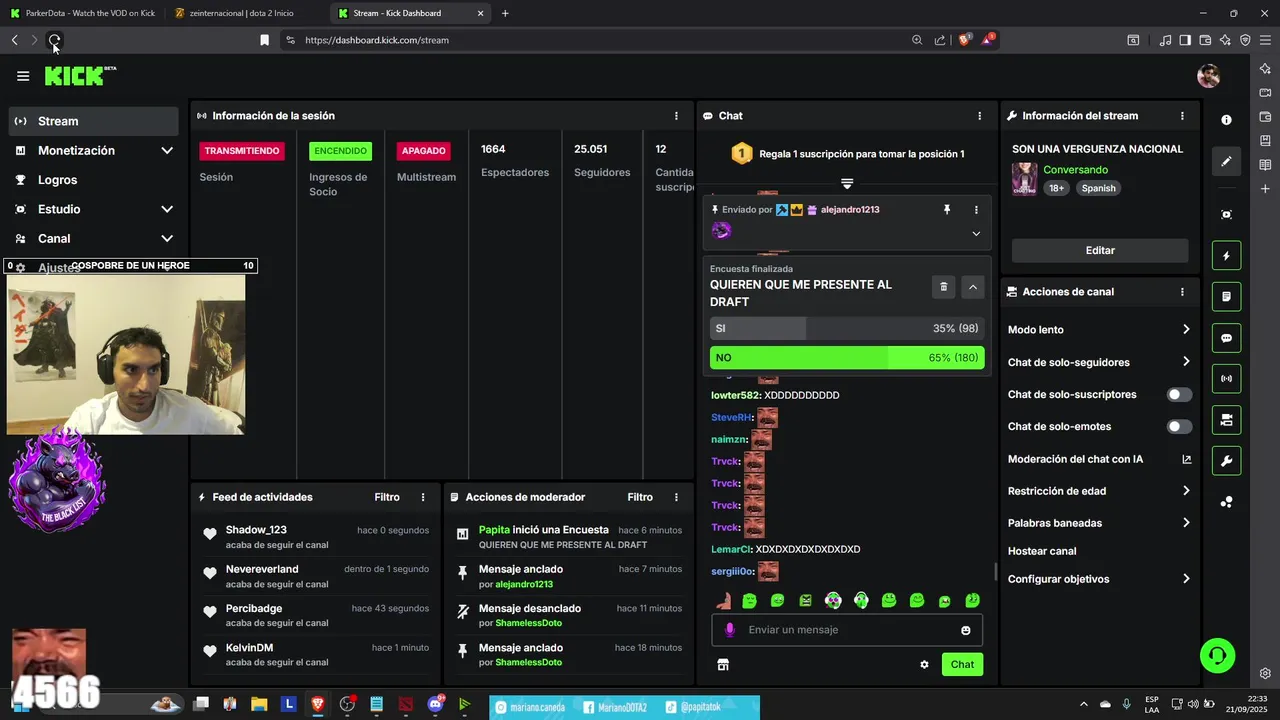Open the emoji picker in message box
The height and width of the screenshot is (720, 1280).
point(965,630)
